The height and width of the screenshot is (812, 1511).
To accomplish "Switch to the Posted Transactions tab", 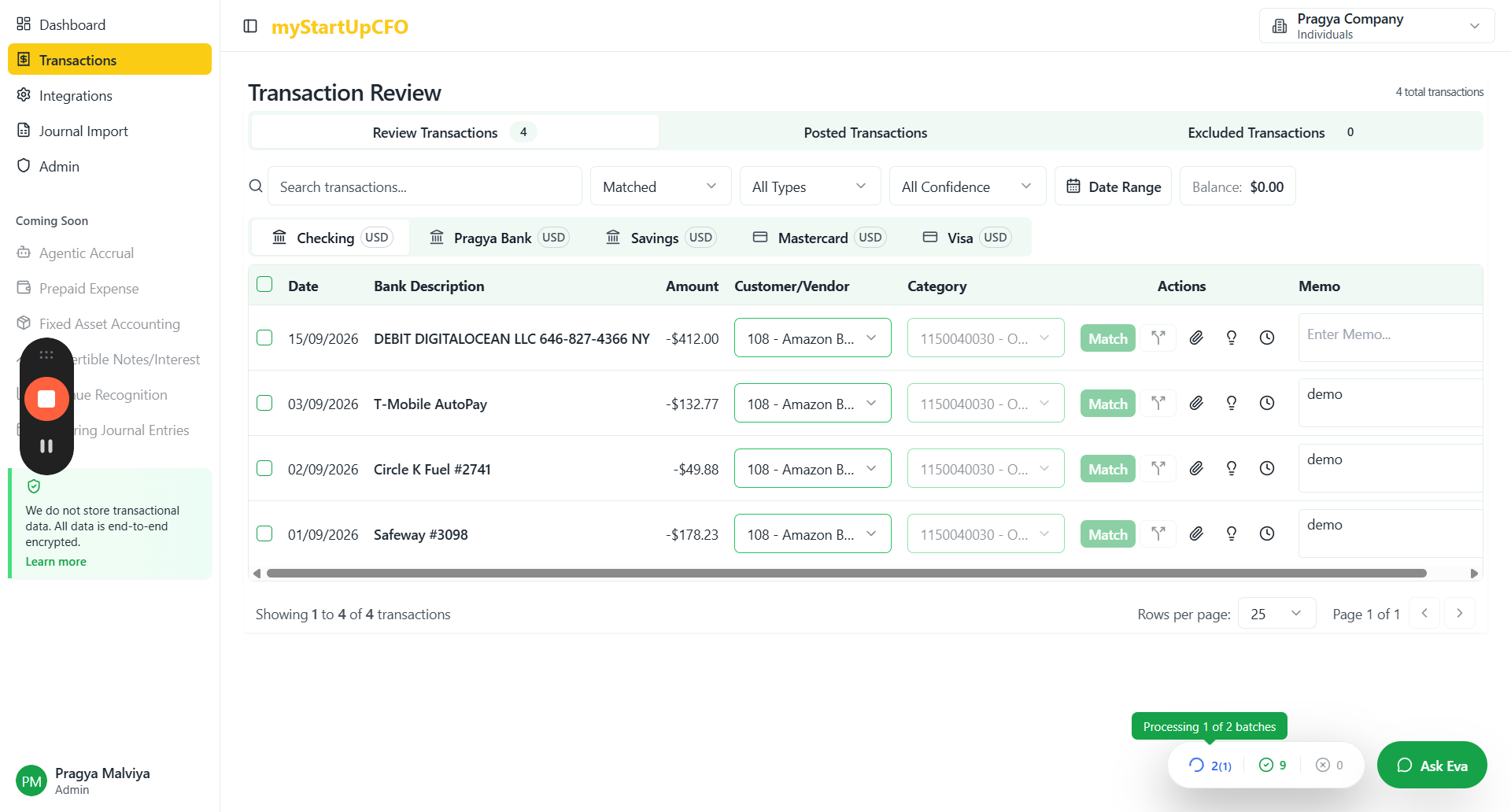I will (x=865, y=132).
